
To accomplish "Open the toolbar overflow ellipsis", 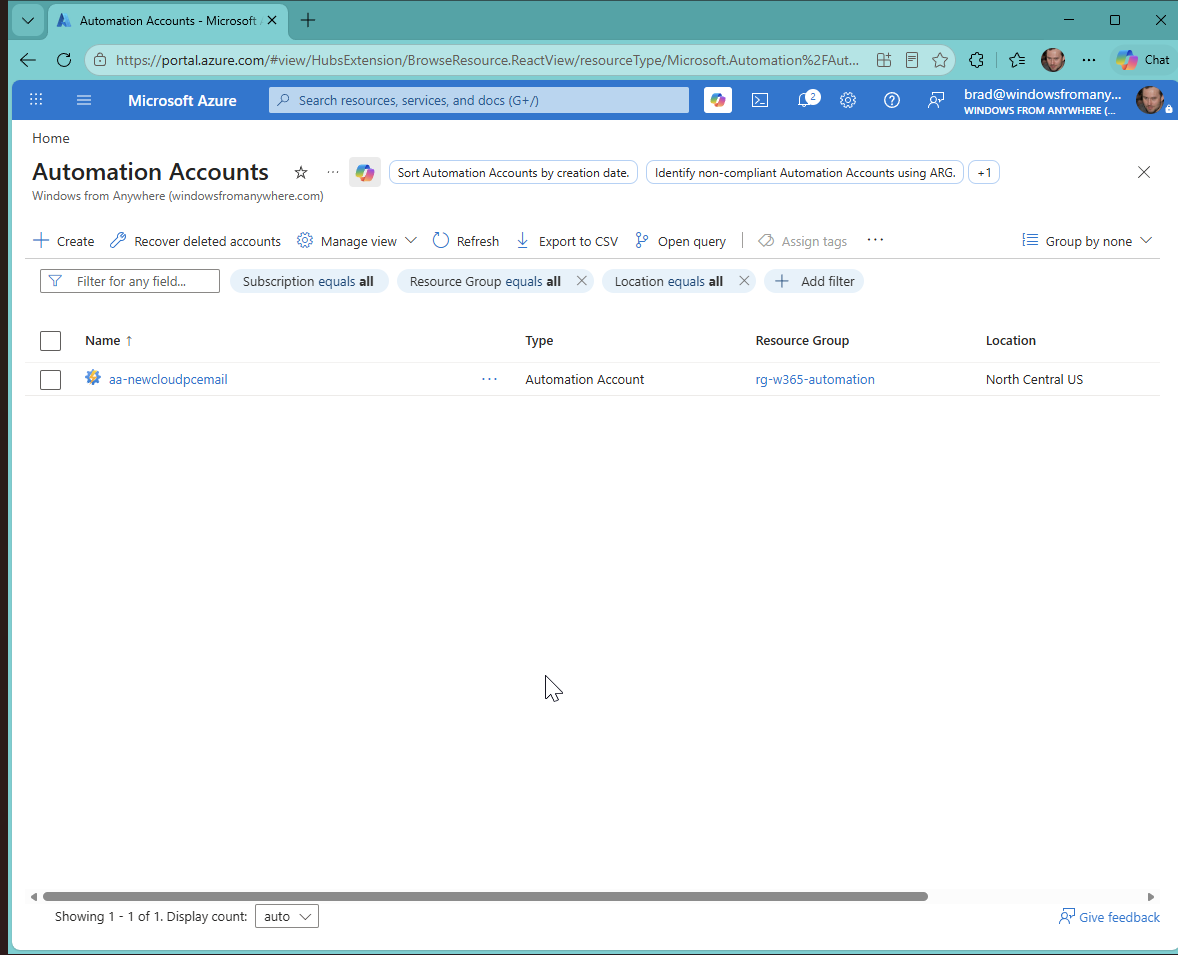I will pyautogui.click(x=875, y=240).
